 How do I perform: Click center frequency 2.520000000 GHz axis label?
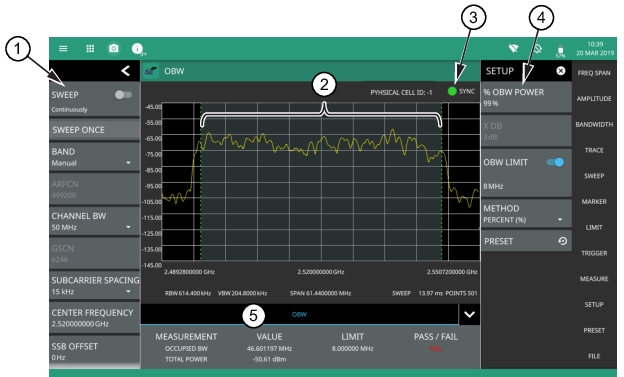[321, 272]
